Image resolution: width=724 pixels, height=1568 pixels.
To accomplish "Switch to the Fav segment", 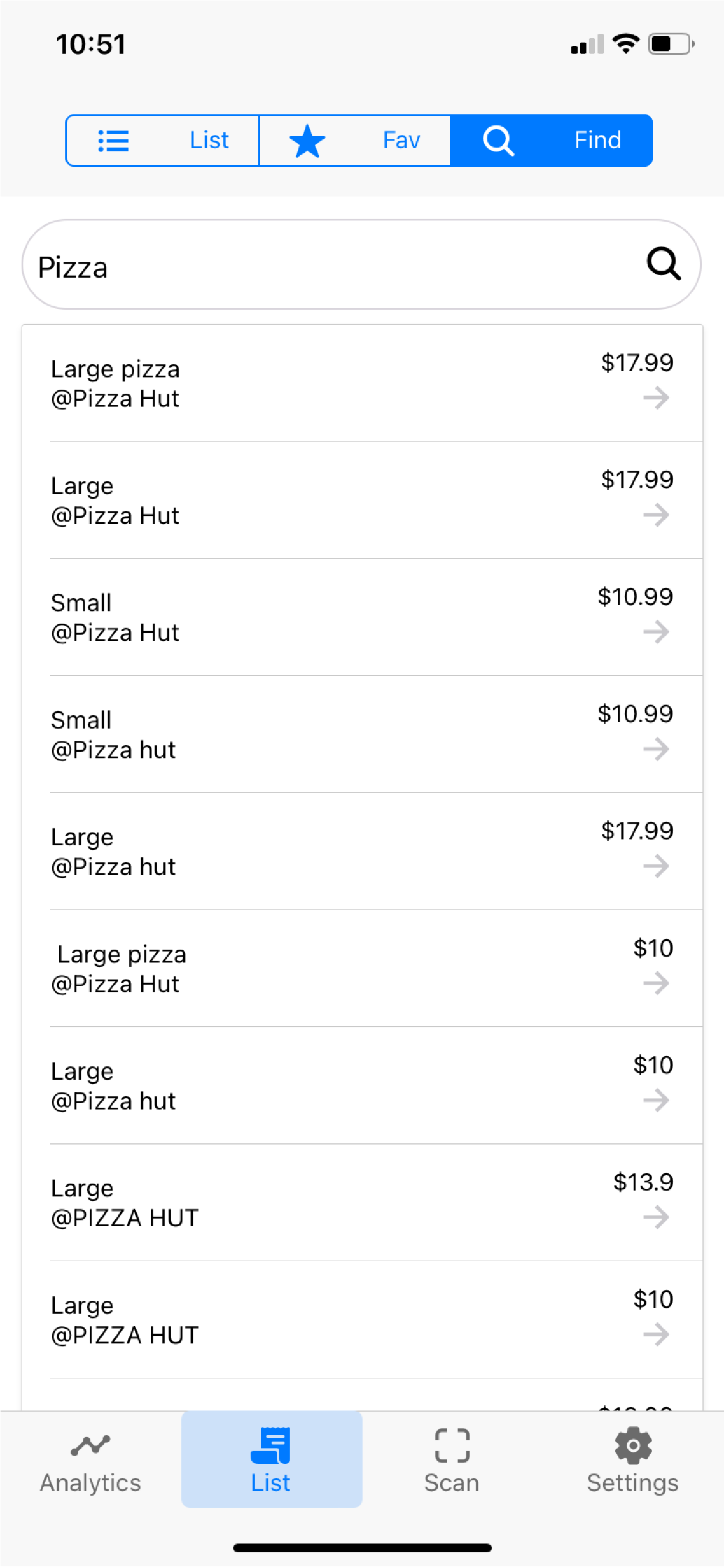I will click(x=354, y=140).
